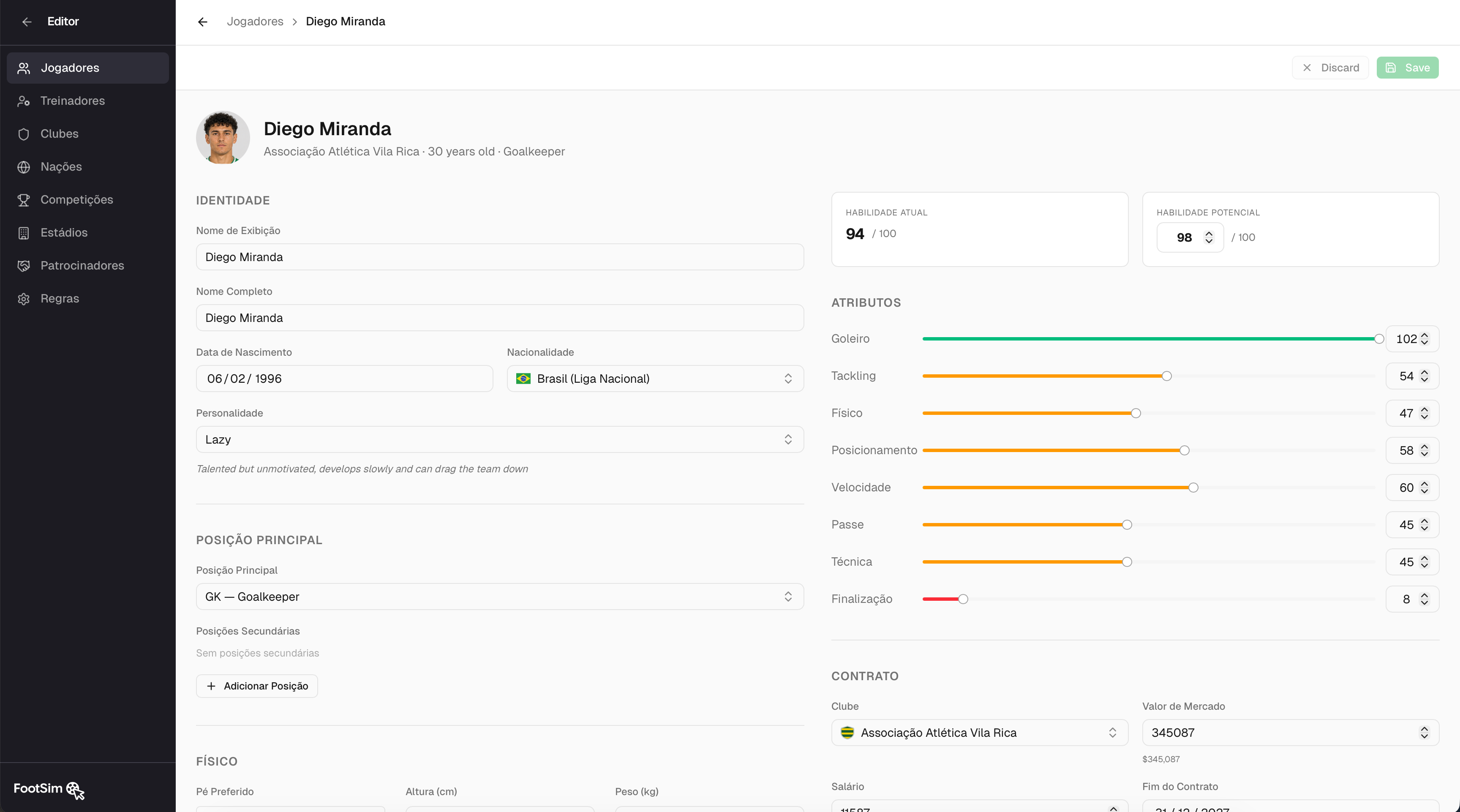Open the Nacionalidade dropdown
The height and width of the screenshot is (812, 1460).
coord(655,379)
